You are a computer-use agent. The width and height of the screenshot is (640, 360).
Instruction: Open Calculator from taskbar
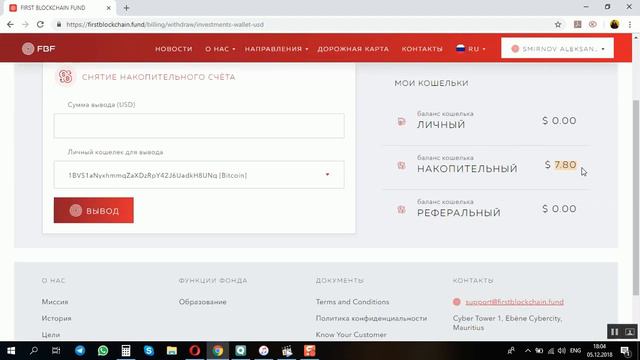pos(126,351)
